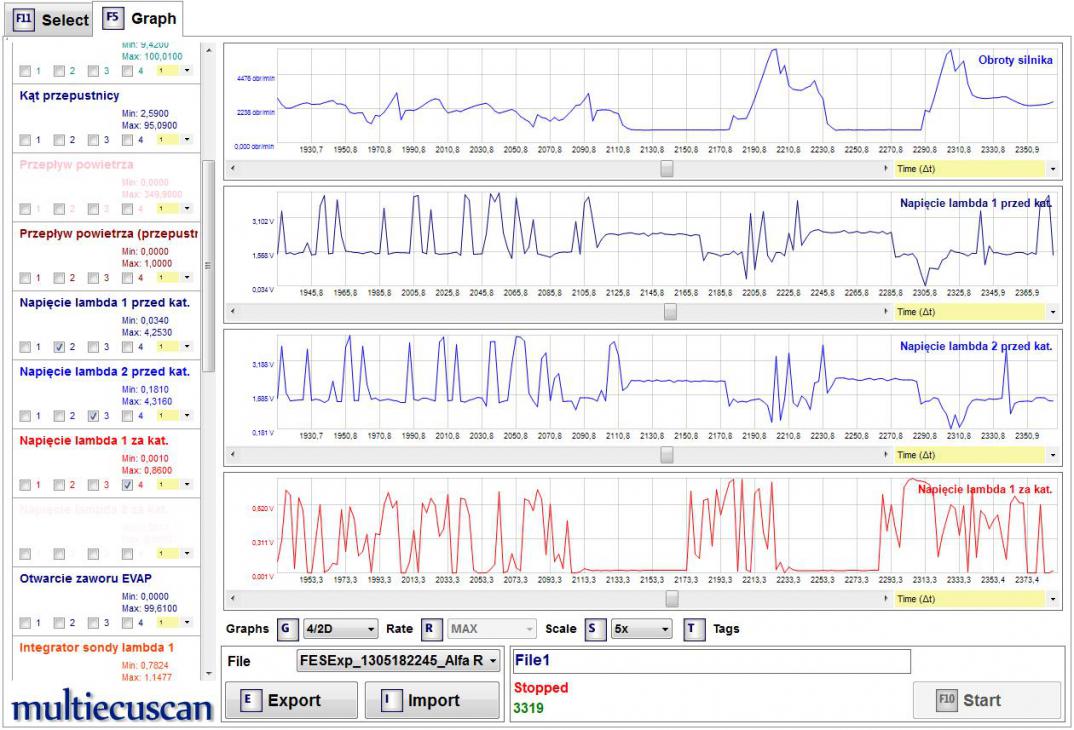The image size is (1074, 730).
Task: Uncheck graph 4 box for Napięcie lambda 1 za kat.
Action: click(x=128, y=485)
